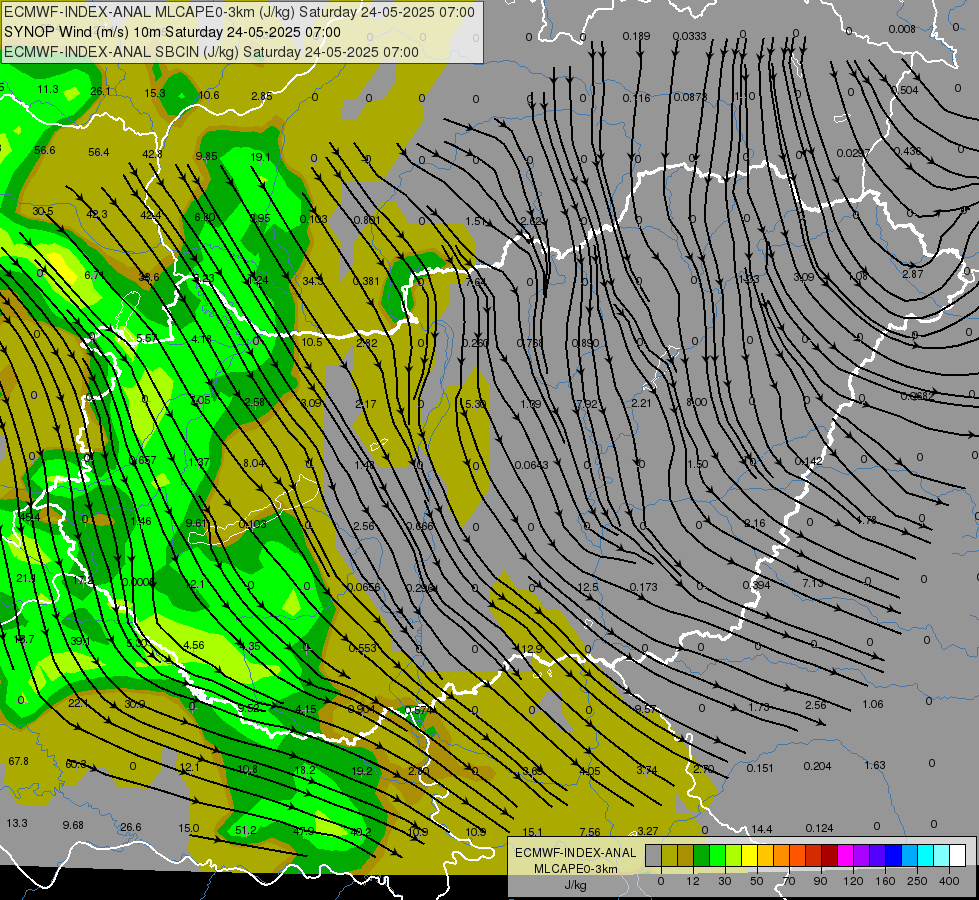Click the legend tick label '12'
Viewport: 979px width, 900px height.
tap(692, 881)
